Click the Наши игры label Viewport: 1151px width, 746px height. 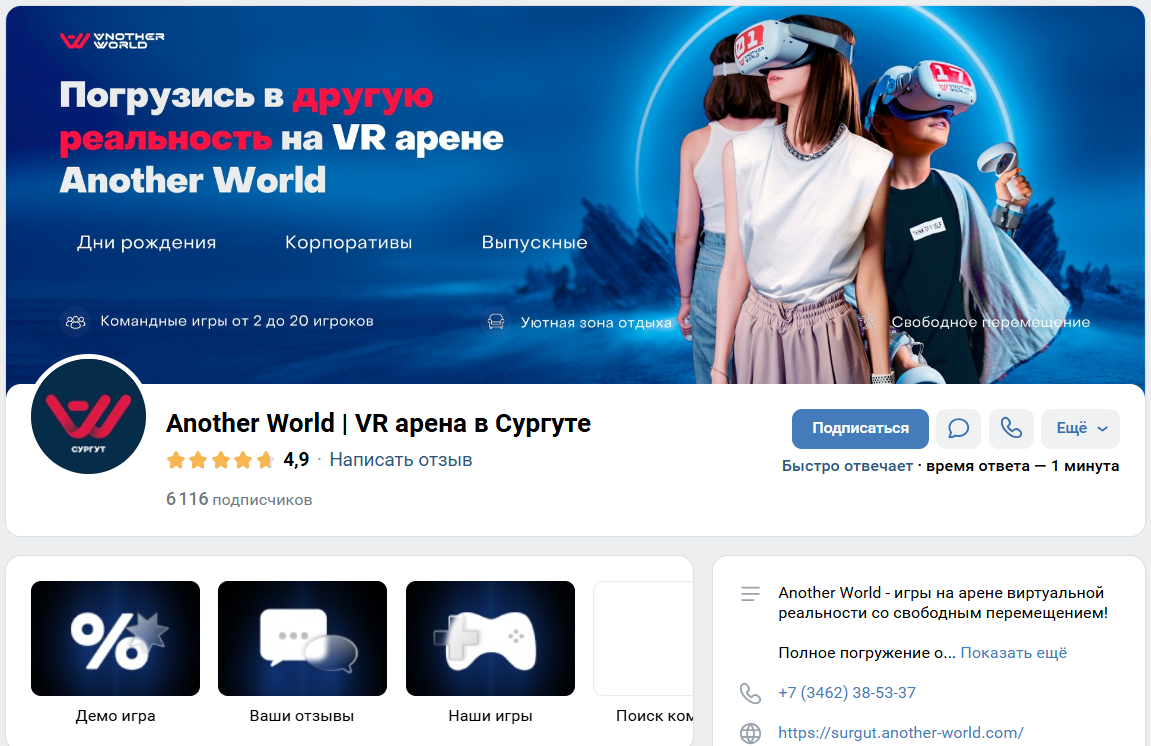[x=490, y=716]
